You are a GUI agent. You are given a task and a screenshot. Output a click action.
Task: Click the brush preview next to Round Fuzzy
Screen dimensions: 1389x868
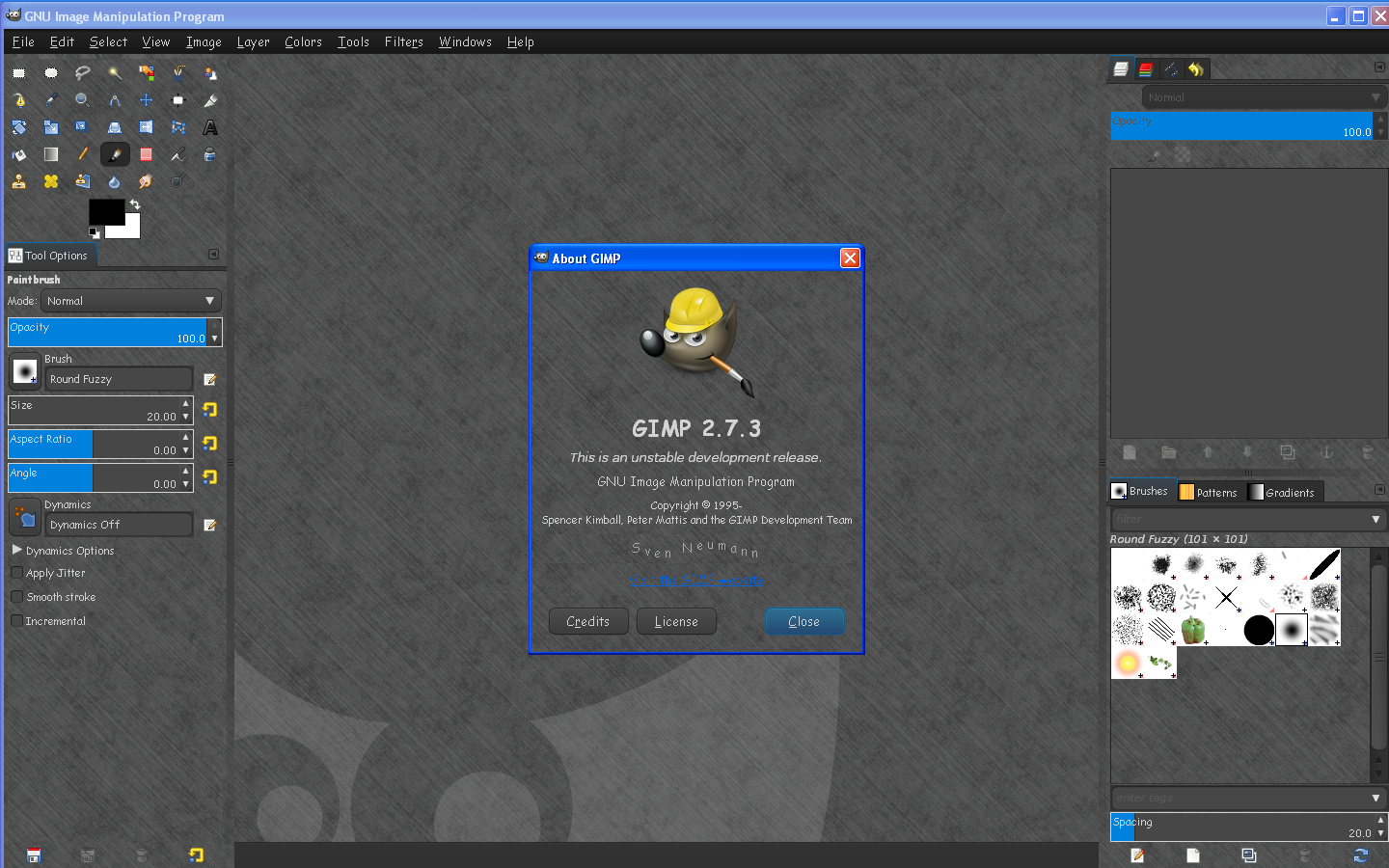tap(25, 370)
